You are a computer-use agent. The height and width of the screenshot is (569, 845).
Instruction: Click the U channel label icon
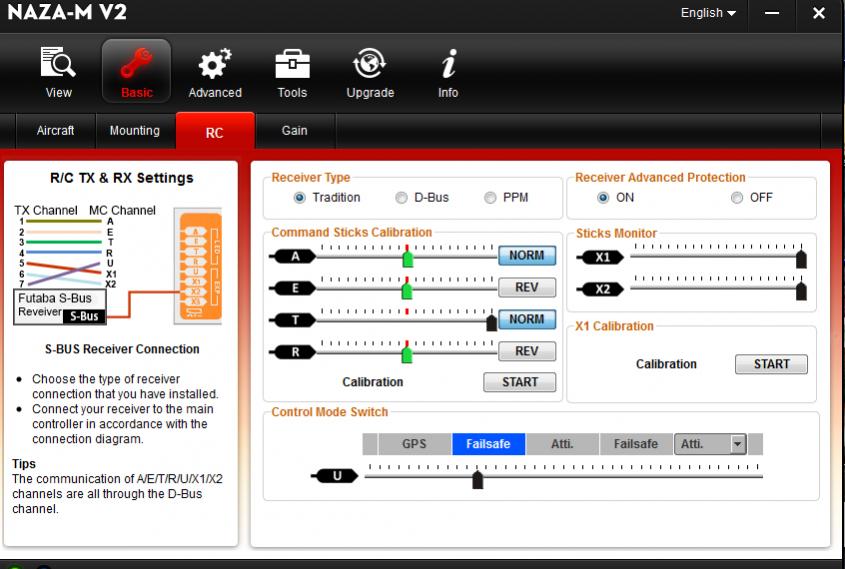[x=336, y=476]
